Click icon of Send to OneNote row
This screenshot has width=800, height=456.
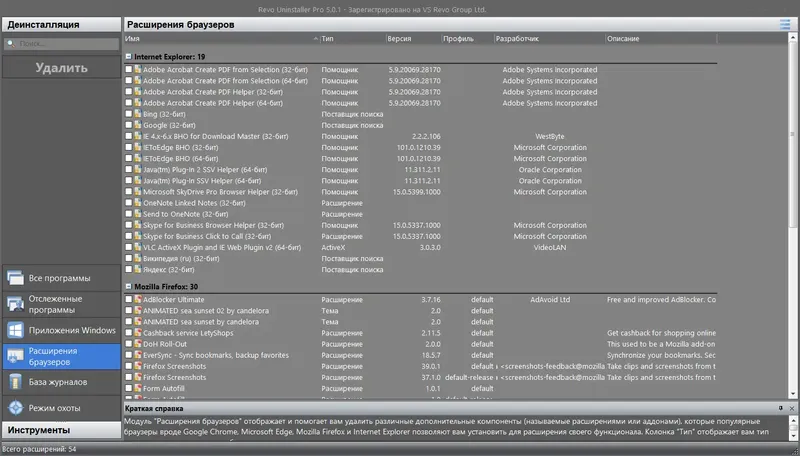pyautogui.click(x=138, y=214)
